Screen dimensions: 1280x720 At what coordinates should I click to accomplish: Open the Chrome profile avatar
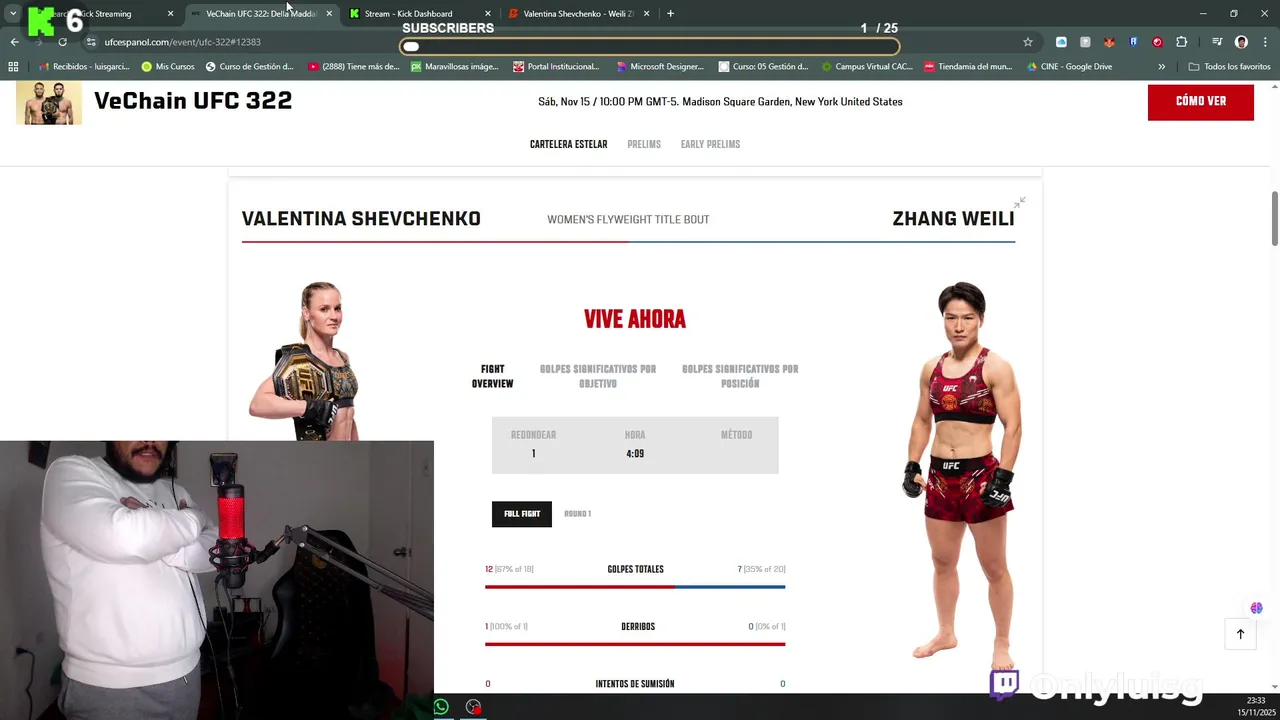point(1241,42)
